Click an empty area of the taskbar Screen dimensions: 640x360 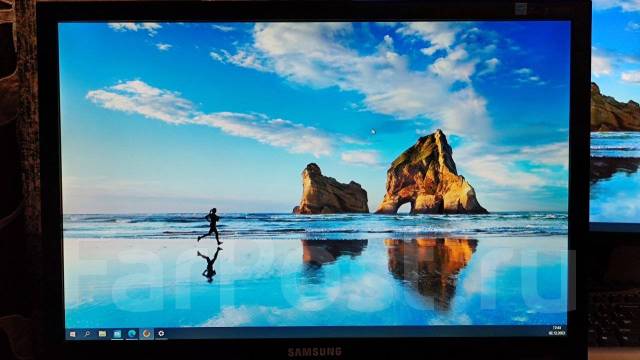tap(347, 332)
